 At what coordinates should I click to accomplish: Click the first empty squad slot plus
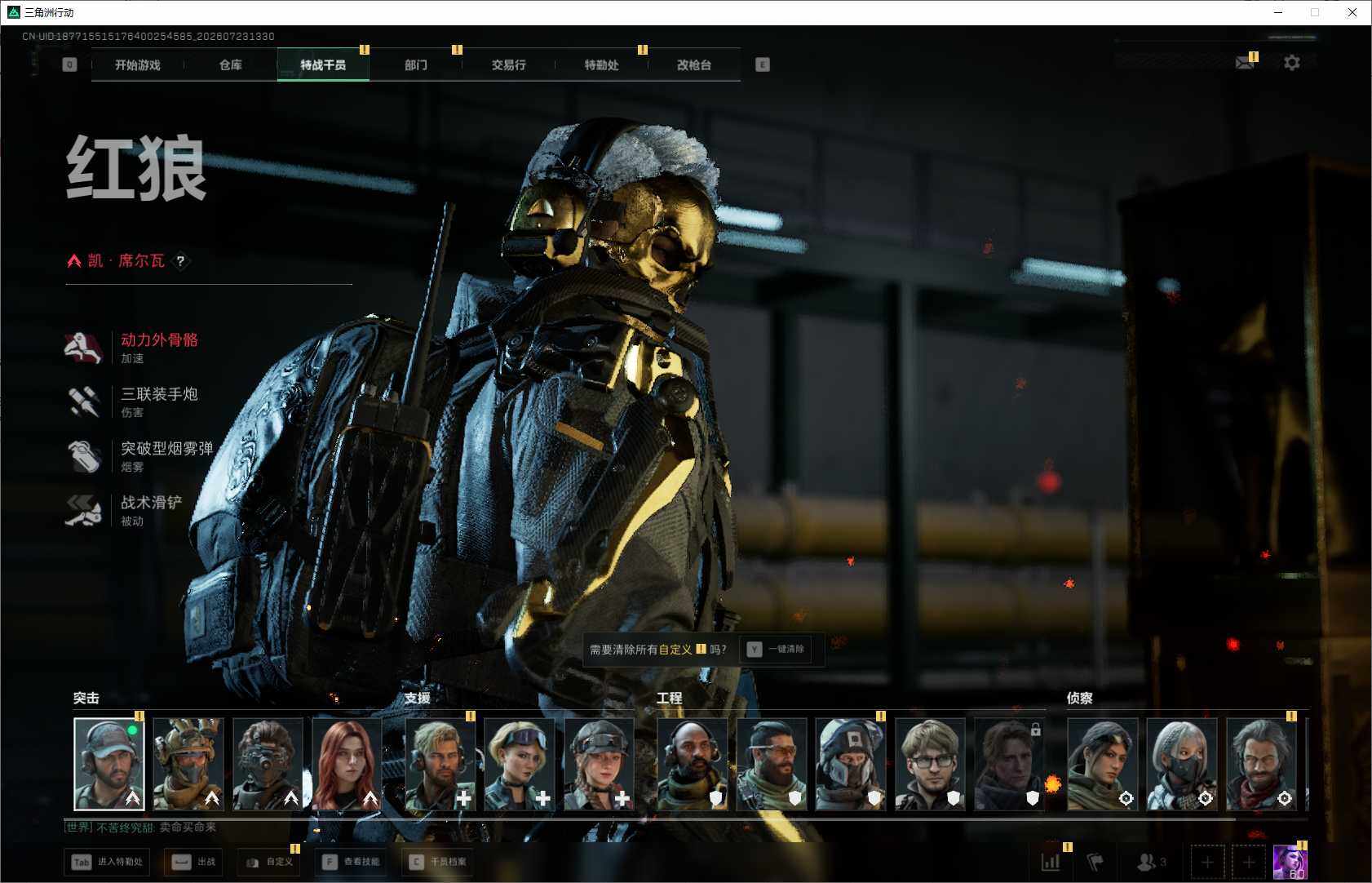(1207, 862)
